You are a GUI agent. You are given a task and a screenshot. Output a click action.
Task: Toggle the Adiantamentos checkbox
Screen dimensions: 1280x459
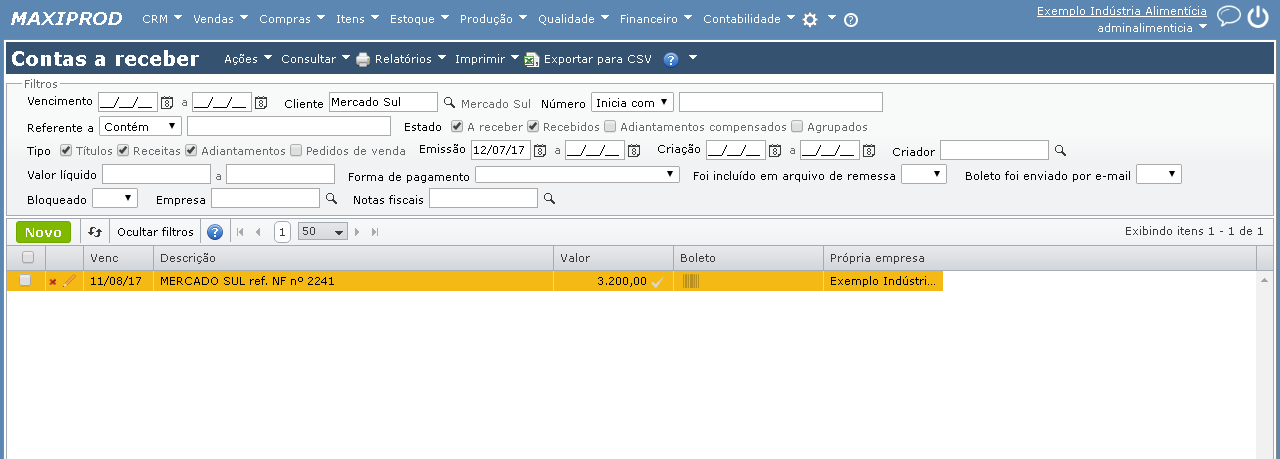coord(191,151)
